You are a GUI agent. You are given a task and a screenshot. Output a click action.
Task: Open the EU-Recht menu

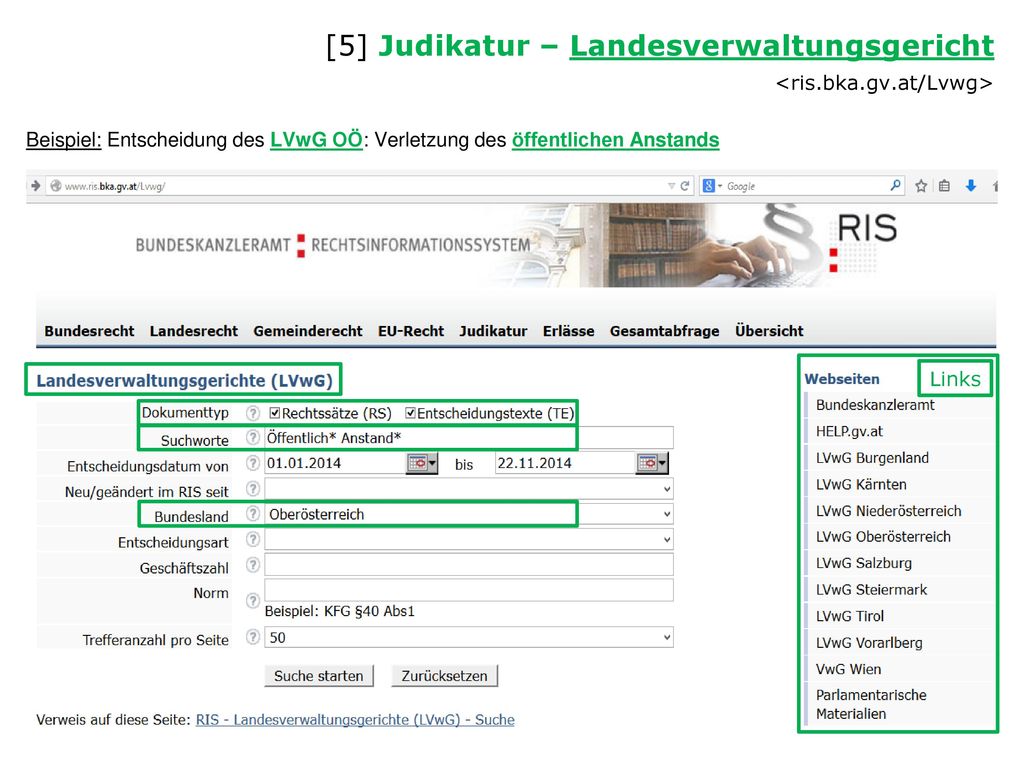[x=411, y=331]
